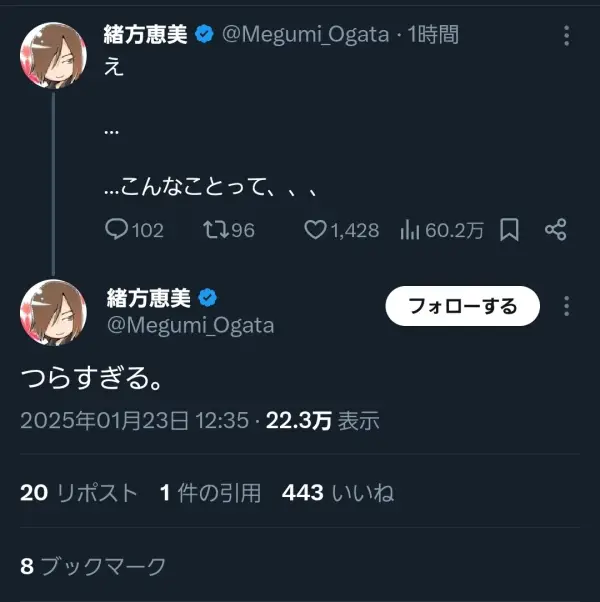The width and height of the screenshot is (600, 602).
Task: Open more options beside the フォローする button
Action: 567,306
